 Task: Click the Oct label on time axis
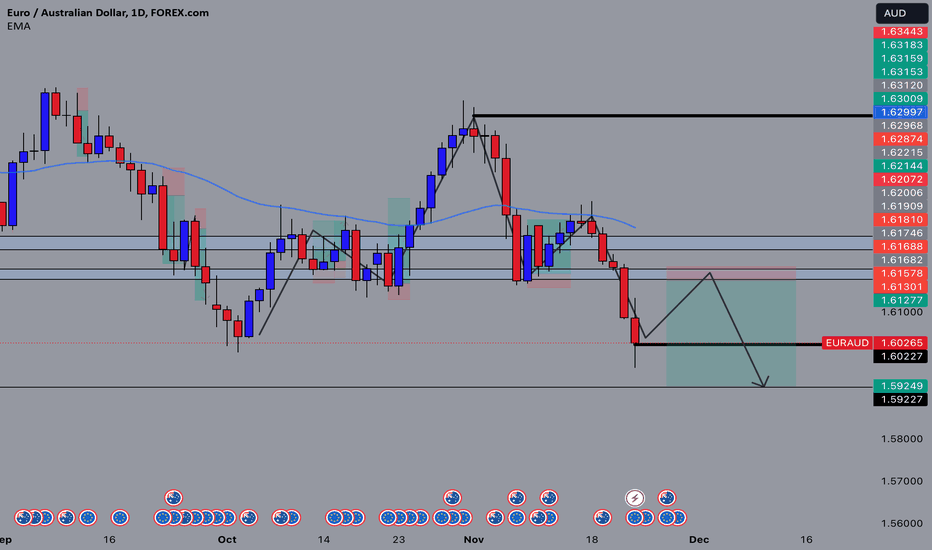click(226, 539)
